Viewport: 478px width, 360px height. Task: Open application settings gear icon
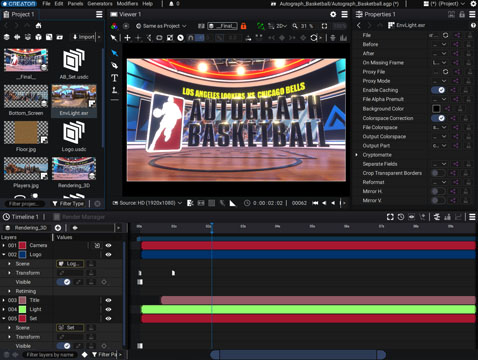click(x=473, y=4)
